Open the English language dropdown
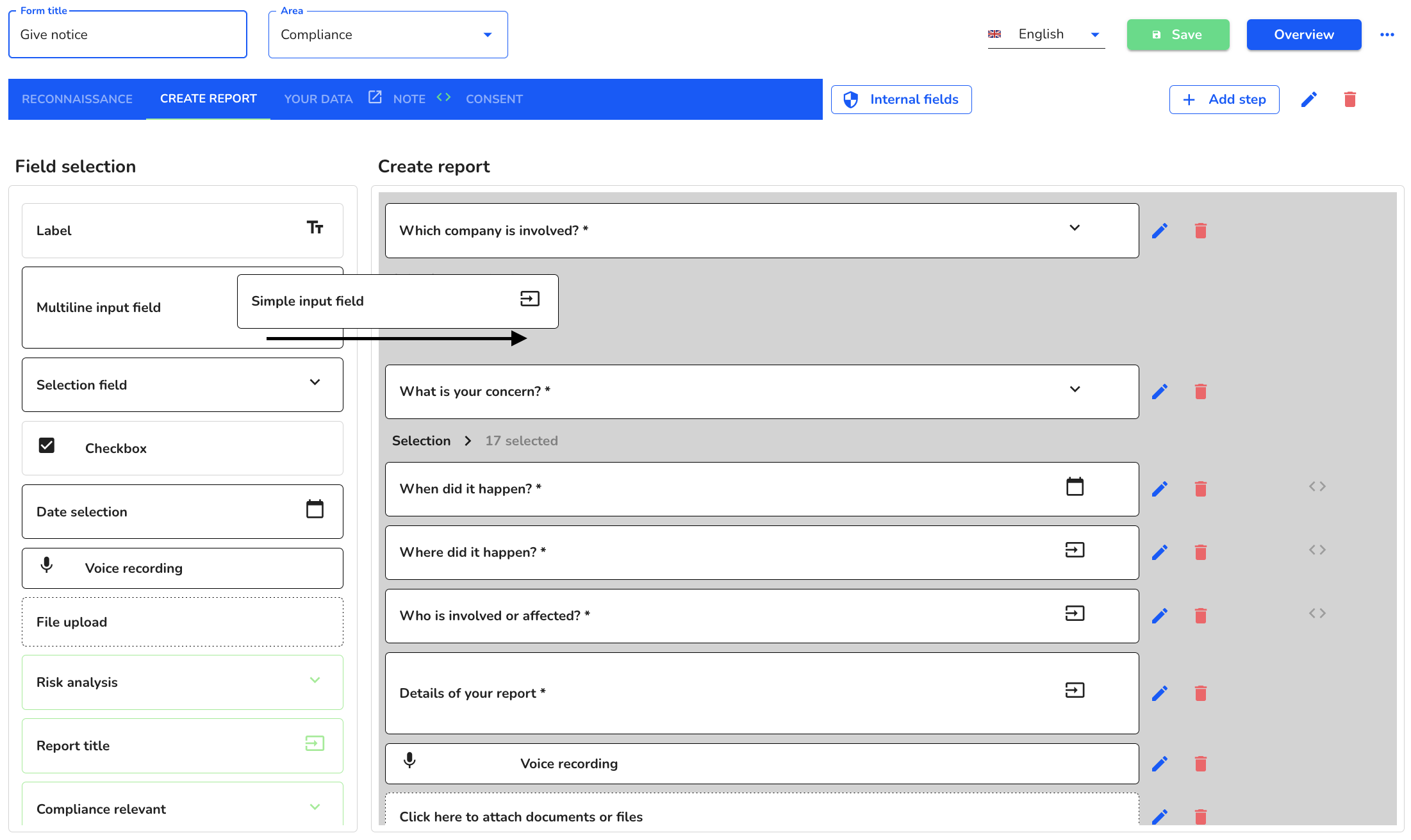Viewport: 1411px width, 840px height. (x=1046, y=35)
